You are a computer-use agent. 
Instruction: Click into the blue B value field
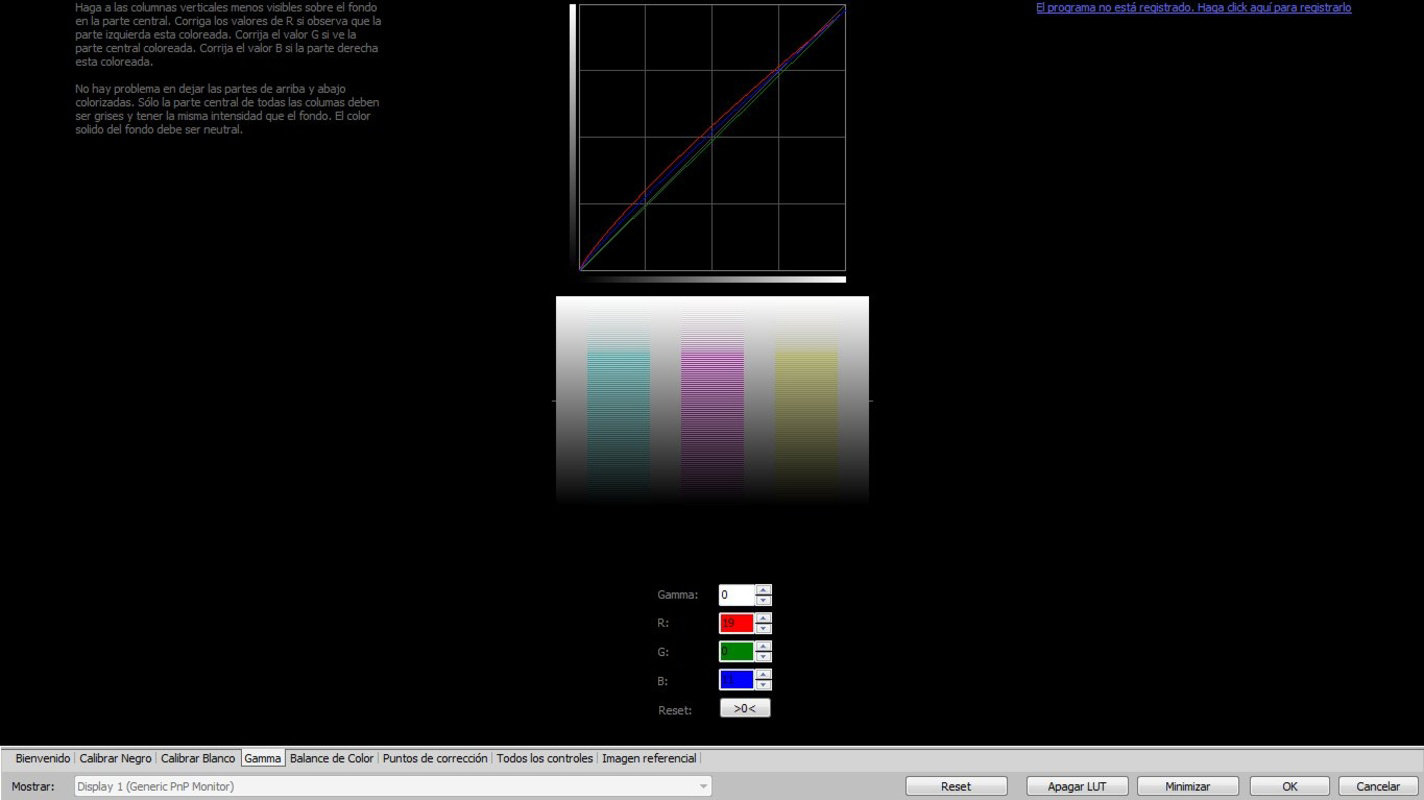737,679
